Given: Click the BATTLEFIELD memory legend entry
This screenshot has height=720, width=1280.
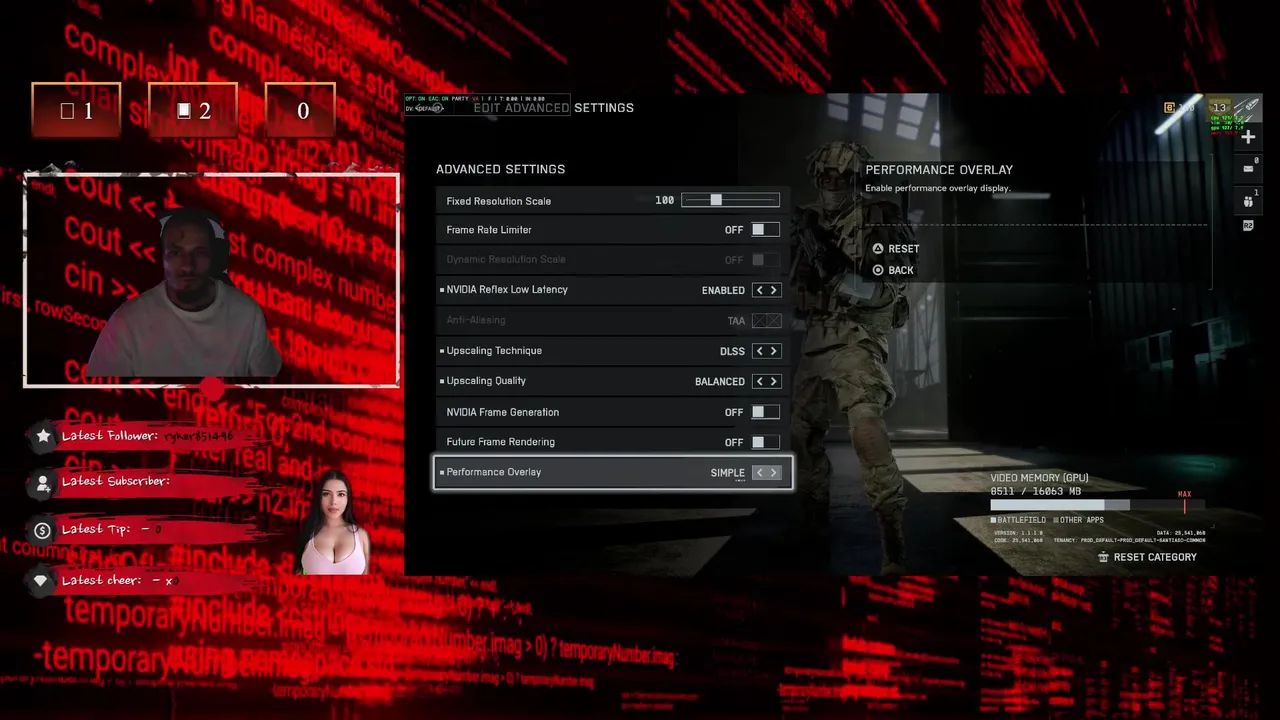Looking at the screenshot, I should point(1019,520).
